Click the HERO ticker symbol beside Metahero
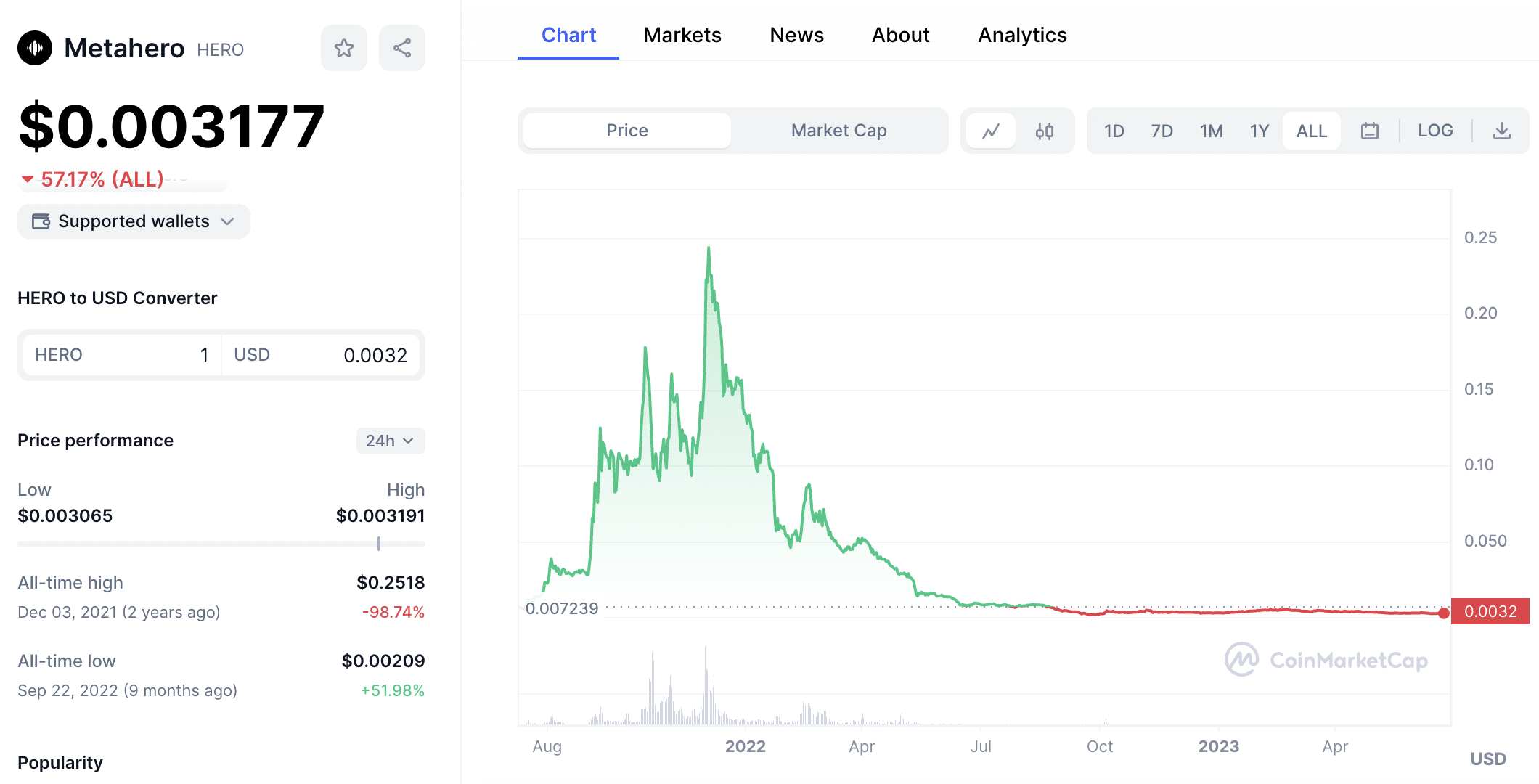1539x784 pixels. 220,49
